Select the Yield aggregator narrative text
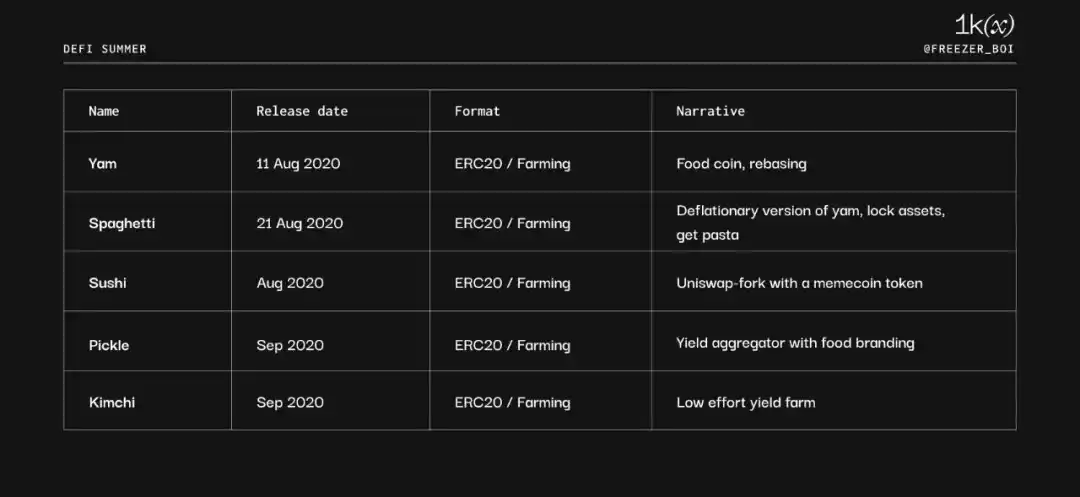 (x=795, y=343)
